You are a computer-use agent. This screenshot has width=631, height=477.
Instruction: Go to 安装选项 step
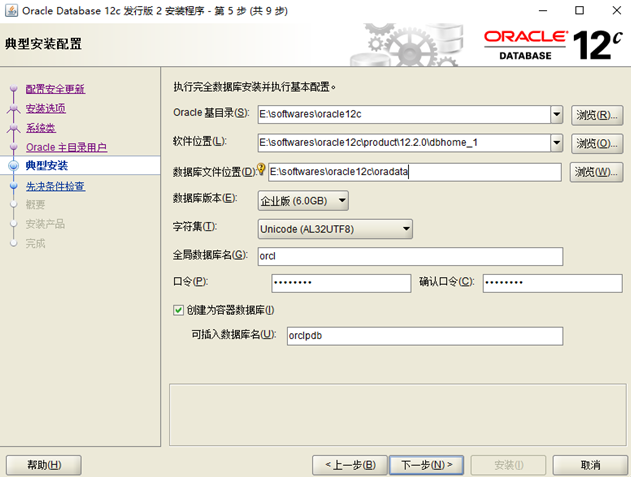pos(46,108)
